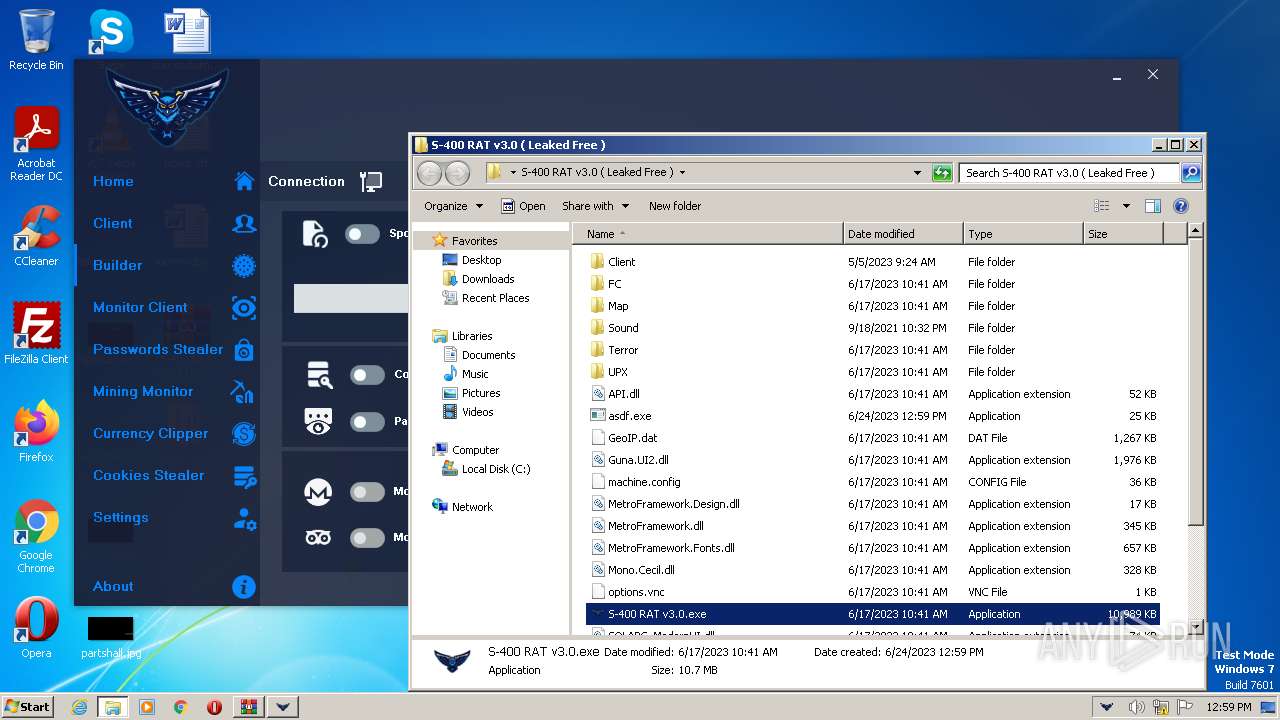Show the preview pane icon
Image resolution: width=1280 pixels, height=720 pixels.
pyautogui.click(x=1153, y=206)
